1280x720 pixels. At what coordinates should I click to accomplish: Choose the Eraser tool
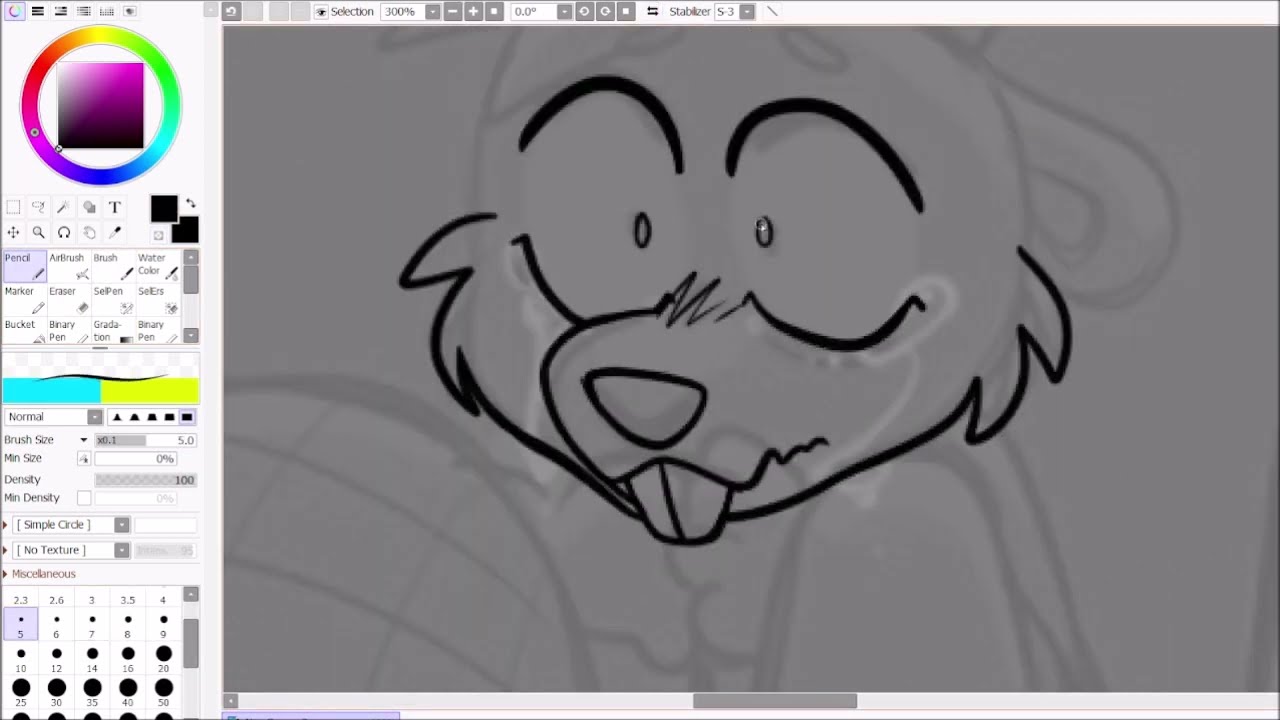[70, 299]
